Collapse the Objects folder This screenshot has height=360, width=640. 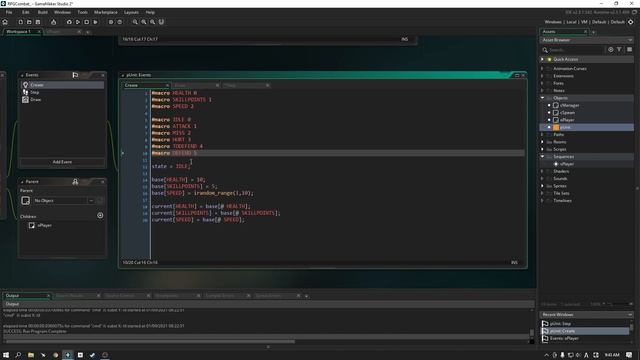pos(542,98)
